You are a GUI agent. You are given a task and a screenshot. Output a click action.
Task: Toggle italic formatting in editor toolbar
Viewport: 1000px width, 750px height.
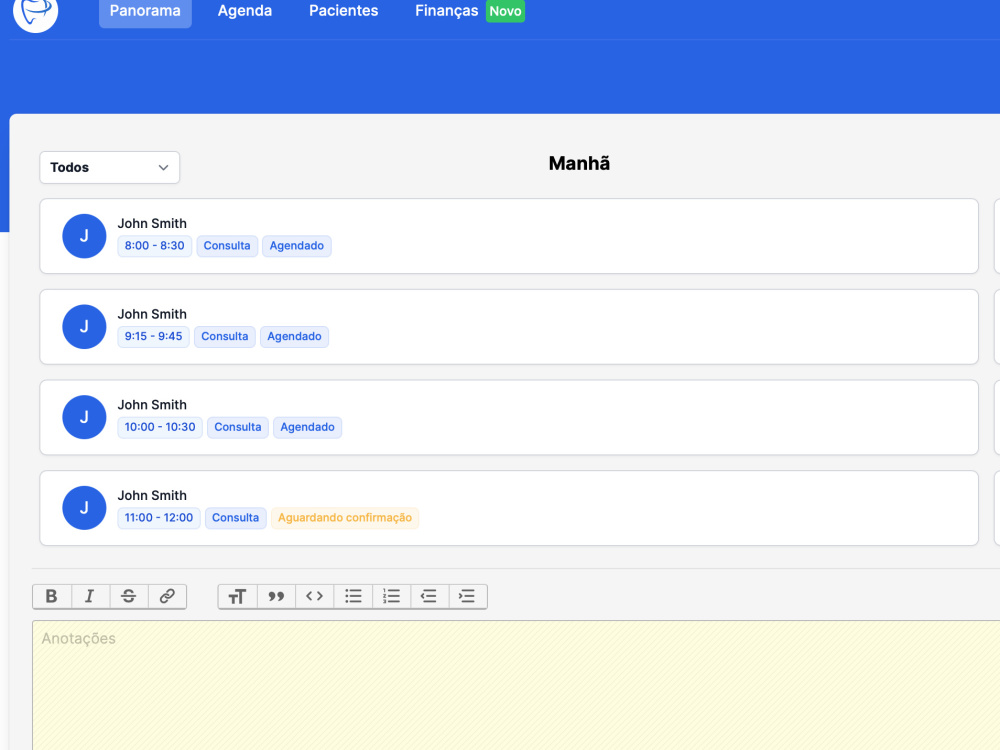pyautogui.click(x=90, y=596)
